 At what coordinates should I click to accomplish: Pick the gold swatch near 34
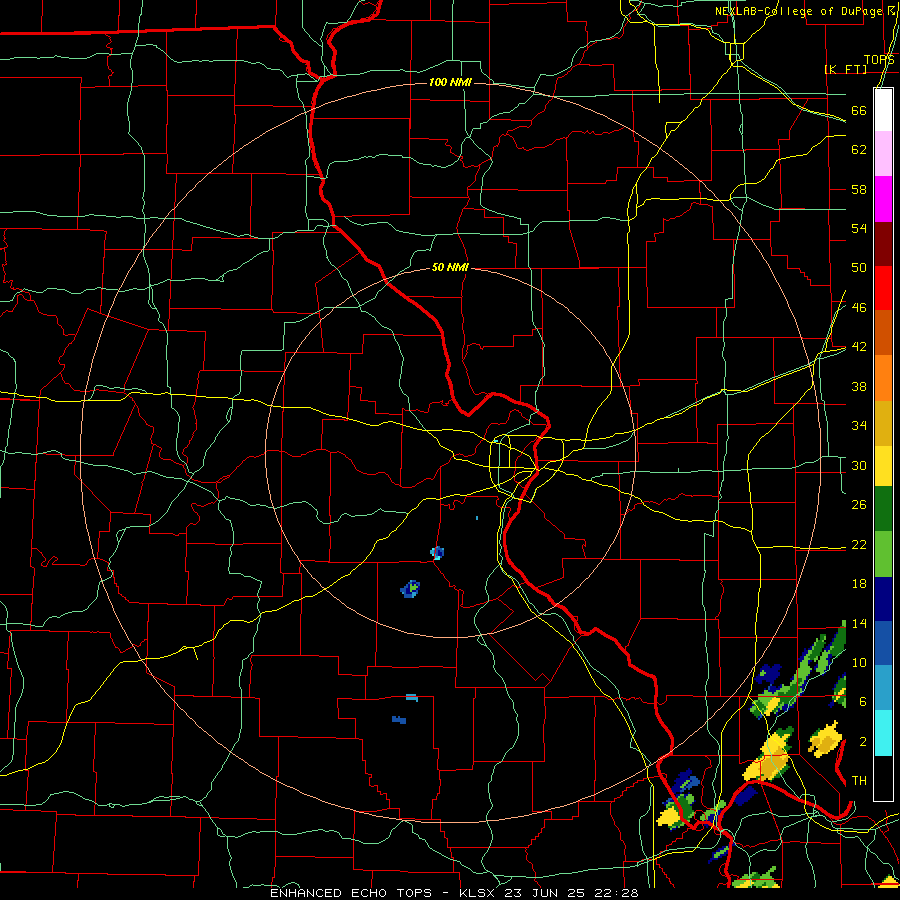point(883,423)
